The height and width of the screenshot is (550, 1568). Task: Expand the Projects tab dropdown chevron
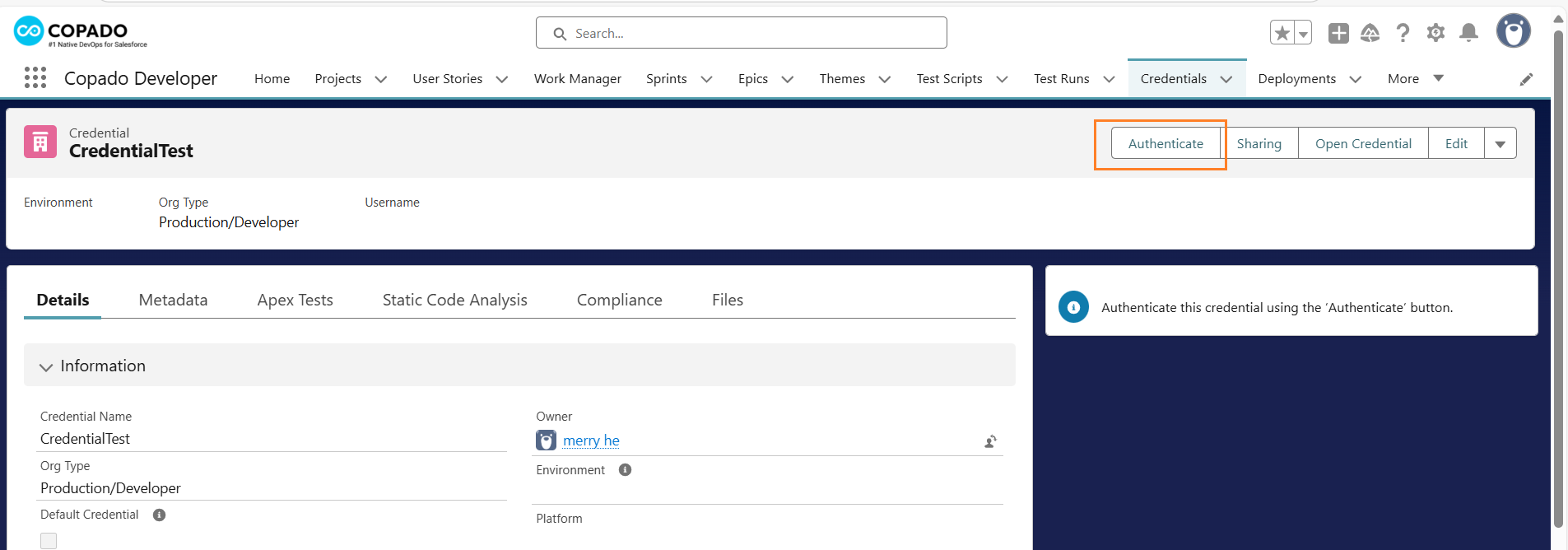click(x=381, y=79)
